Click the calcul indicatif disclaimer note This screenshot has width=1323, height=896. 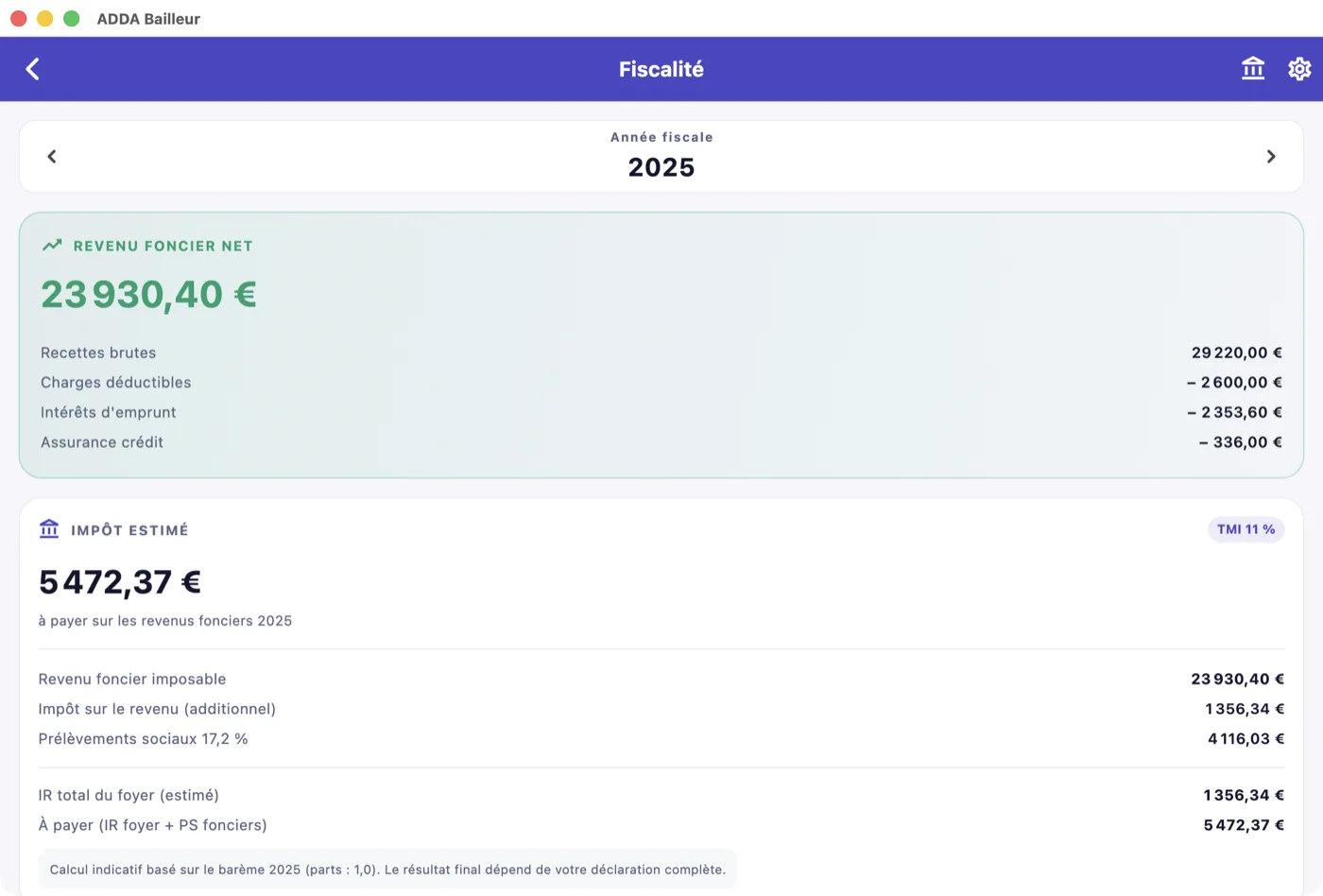(387, 870)
